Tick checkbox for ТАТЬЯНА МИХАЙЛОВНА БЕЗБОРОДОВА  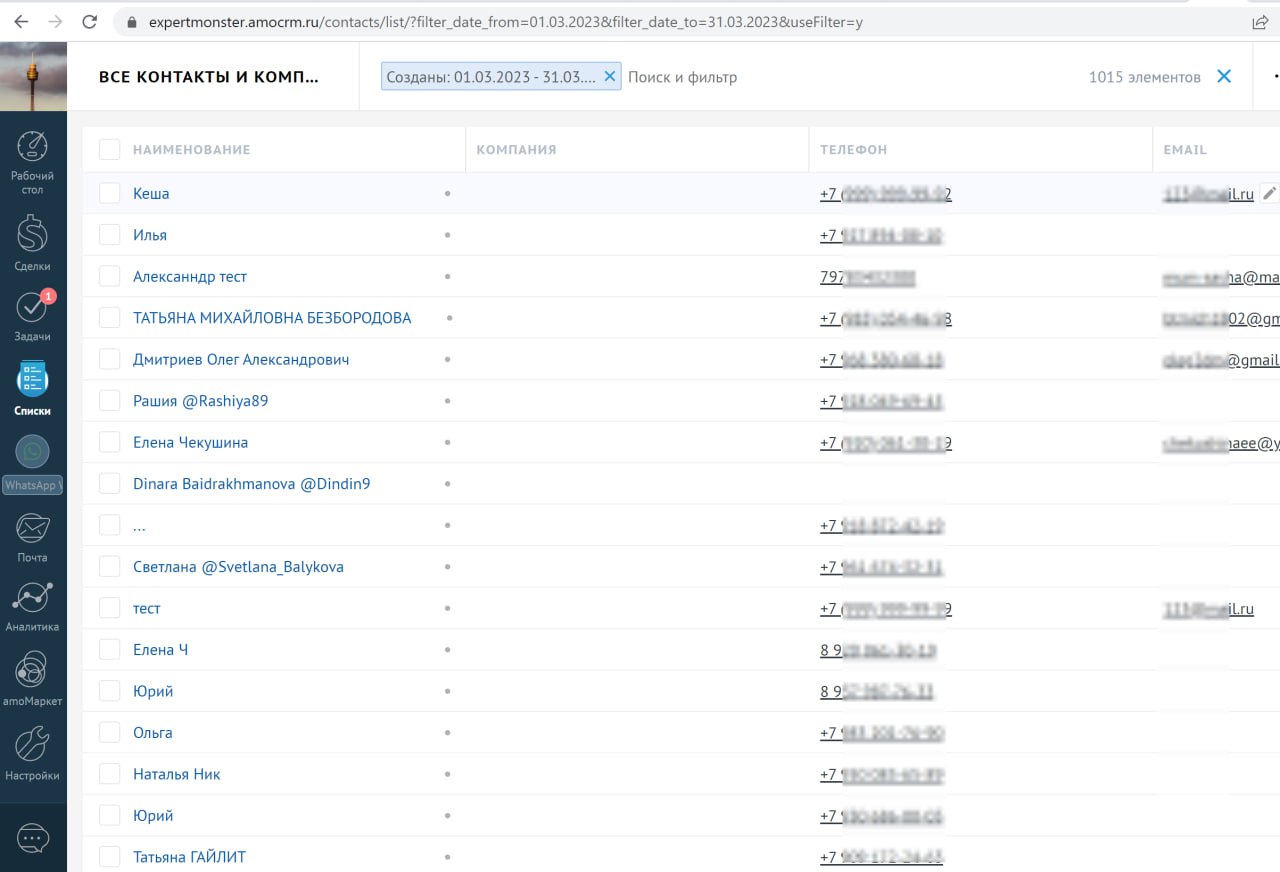click(109, 318)
